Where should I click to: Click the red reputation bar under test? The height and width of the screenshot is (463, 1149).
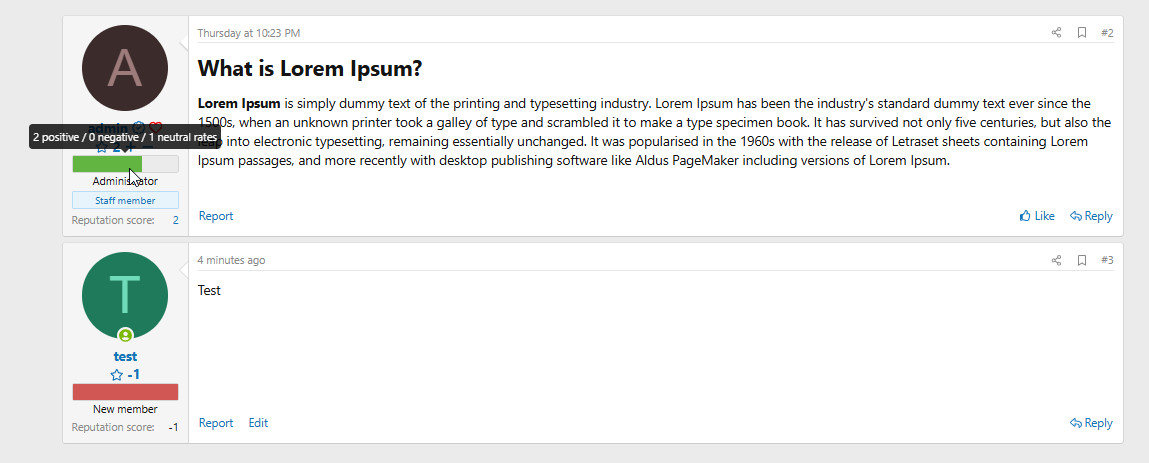click(x=125, y=392)
